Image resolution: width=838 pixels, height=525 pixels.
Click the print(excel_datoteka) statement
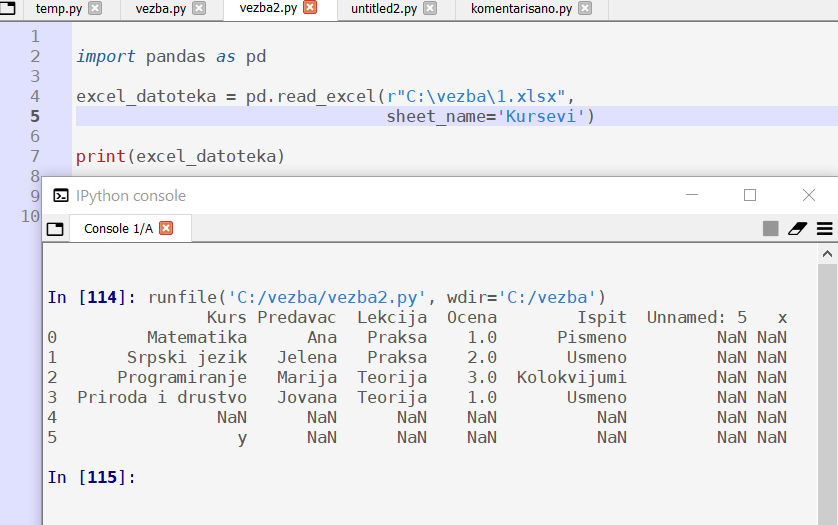pyautogui.click(x=180, y=156)
